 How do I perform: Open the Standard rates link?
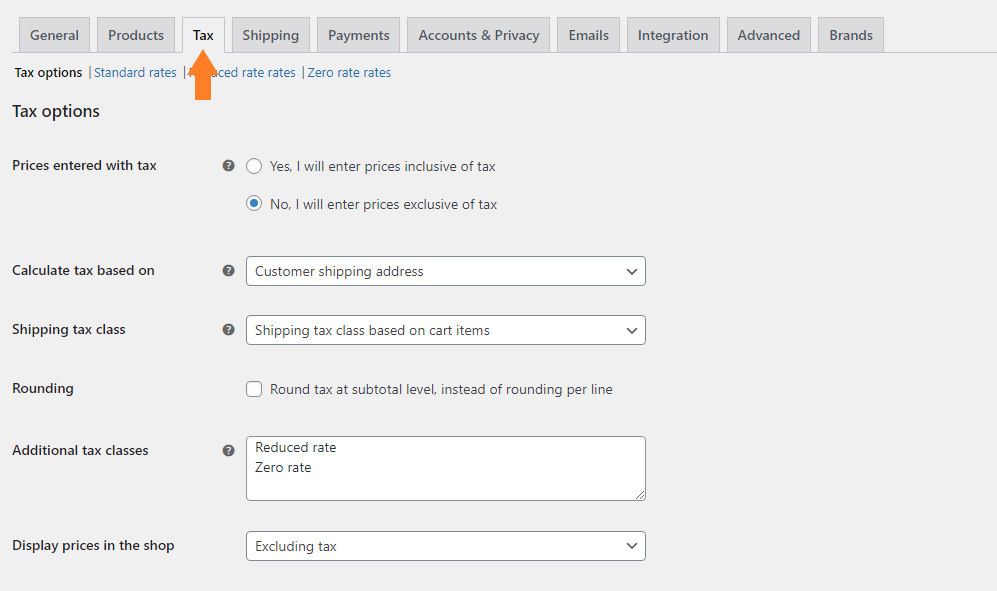click(135, 73)
